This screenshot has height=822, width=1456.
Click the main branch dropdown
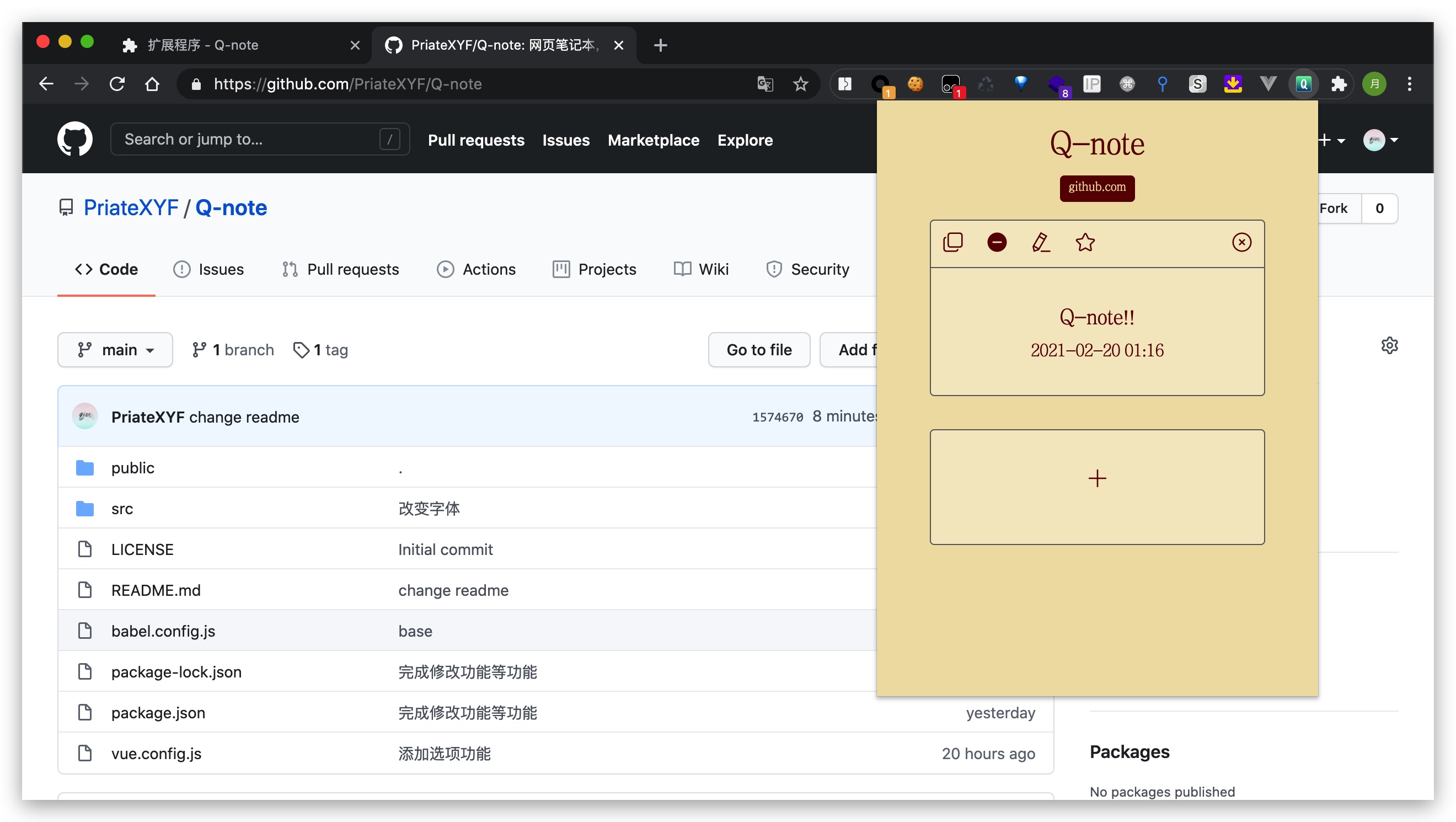click(115, 350)
